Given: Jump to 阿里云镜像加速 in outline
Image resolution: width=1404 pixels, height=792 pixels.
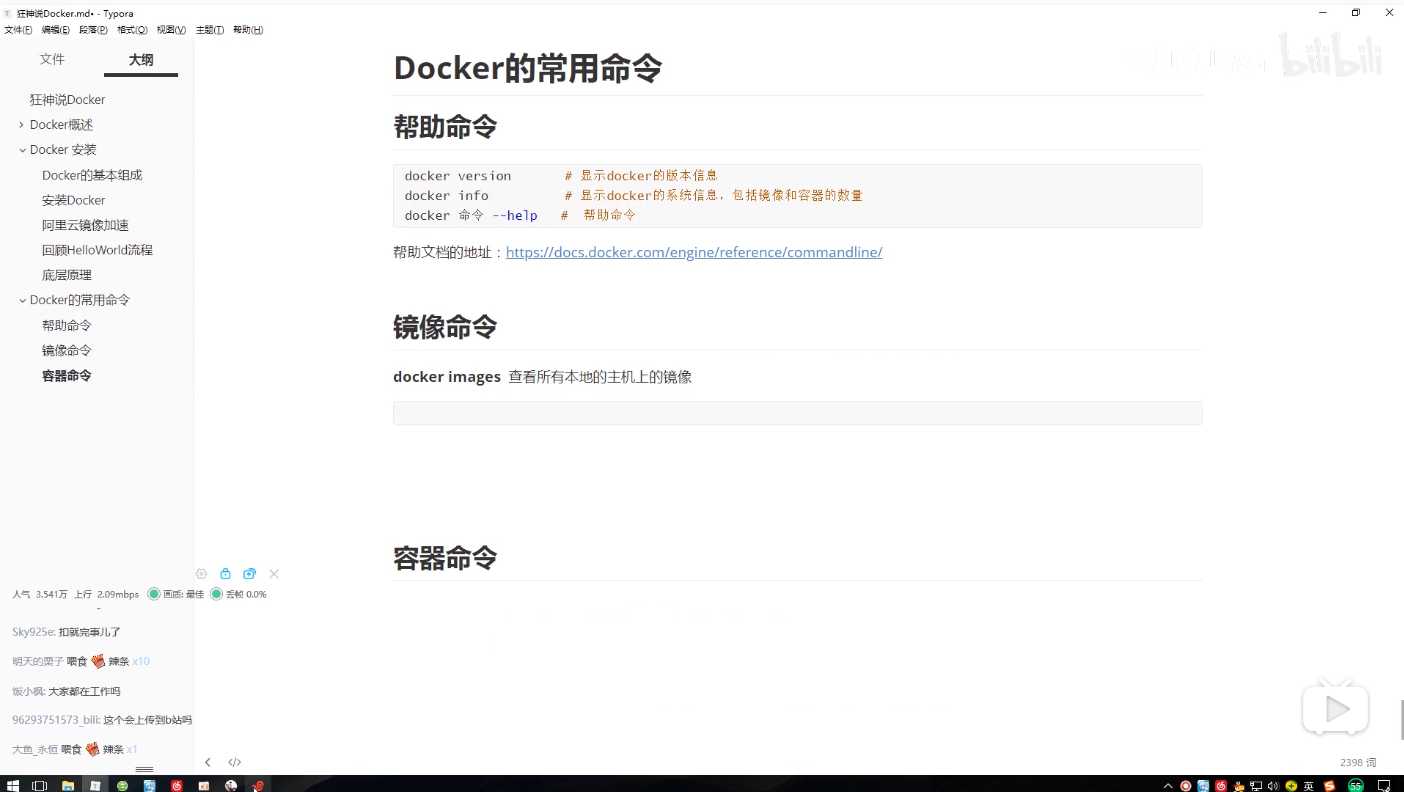Looking at the screenshot, I should click(x=85, y=225).
